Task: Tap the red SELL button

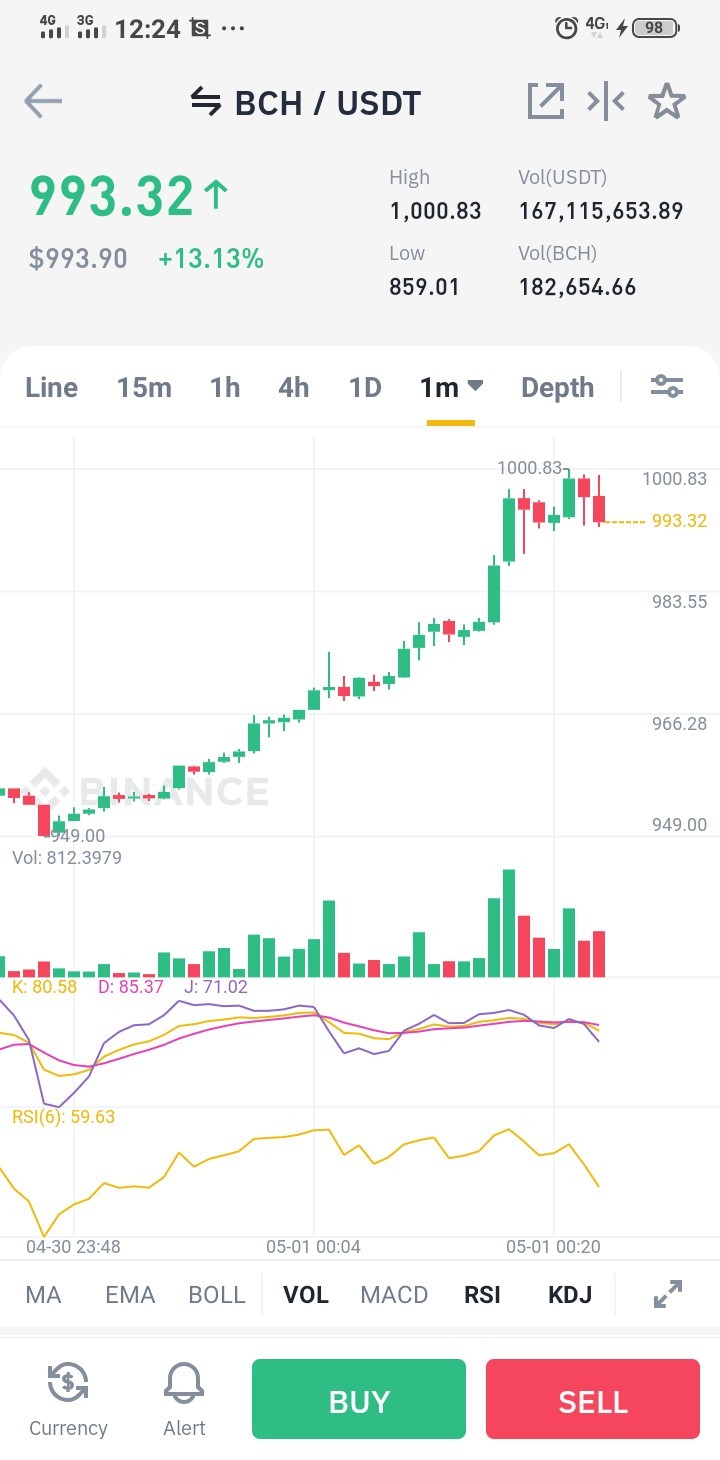Action: tap(593, 1399)
